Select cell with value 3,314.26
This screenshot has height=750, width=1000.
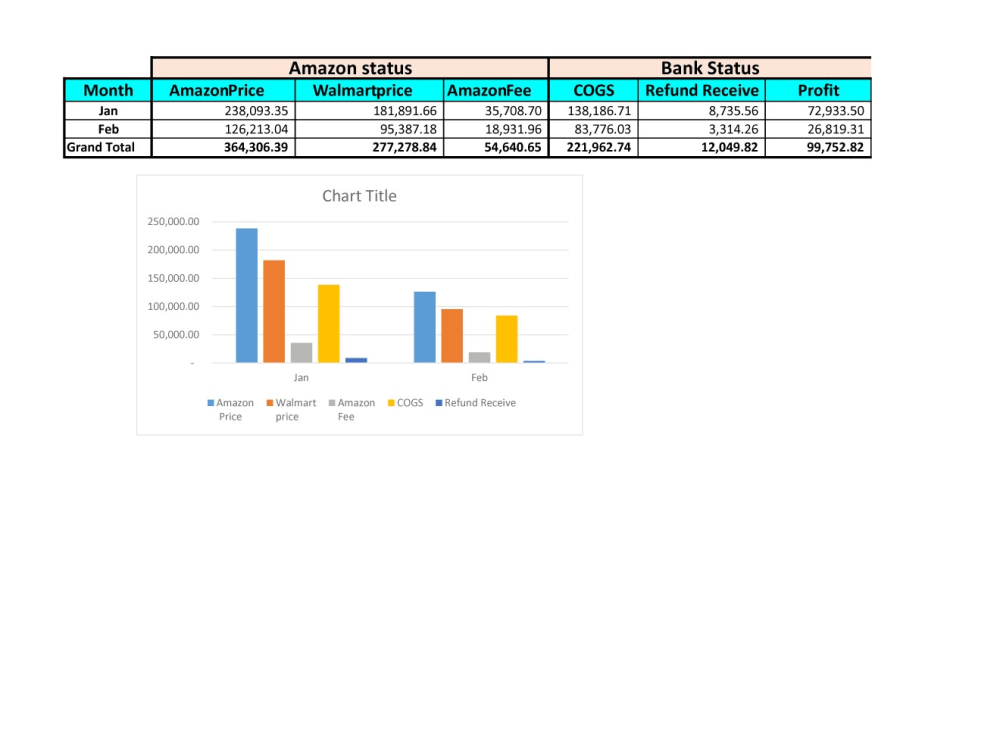[702, 129]
